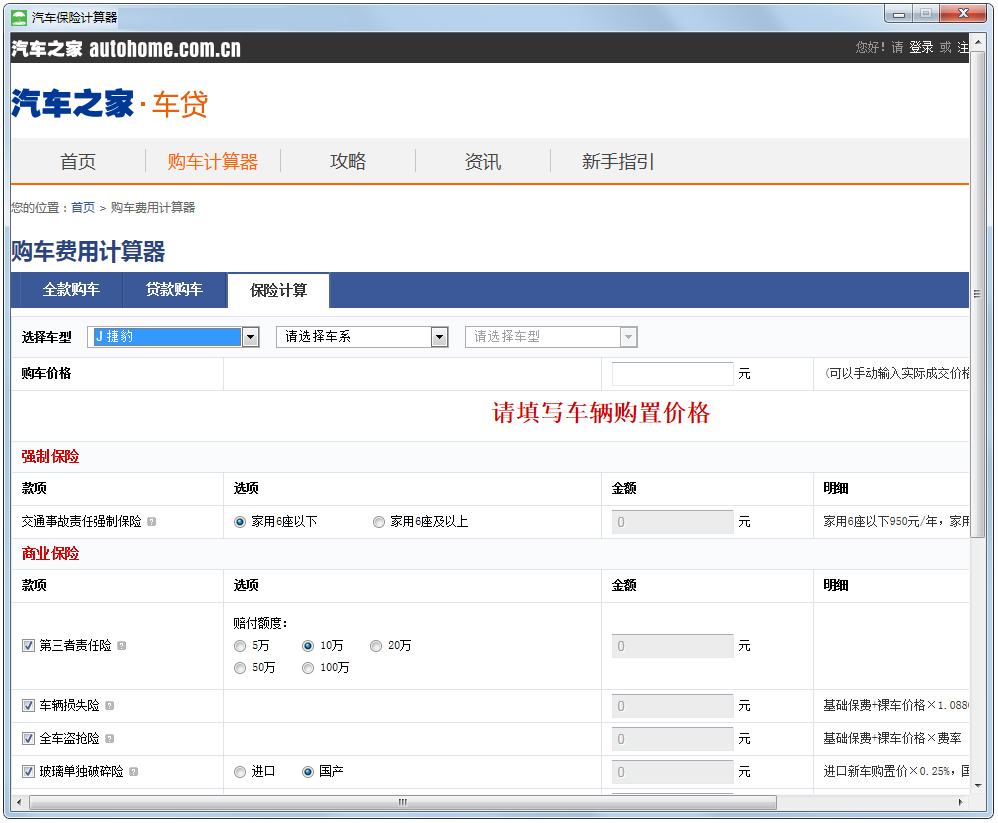Viewport: 998px width, 823px height.
Task: Switch to the 贷款购车 tab
Action: pos(174,290)
